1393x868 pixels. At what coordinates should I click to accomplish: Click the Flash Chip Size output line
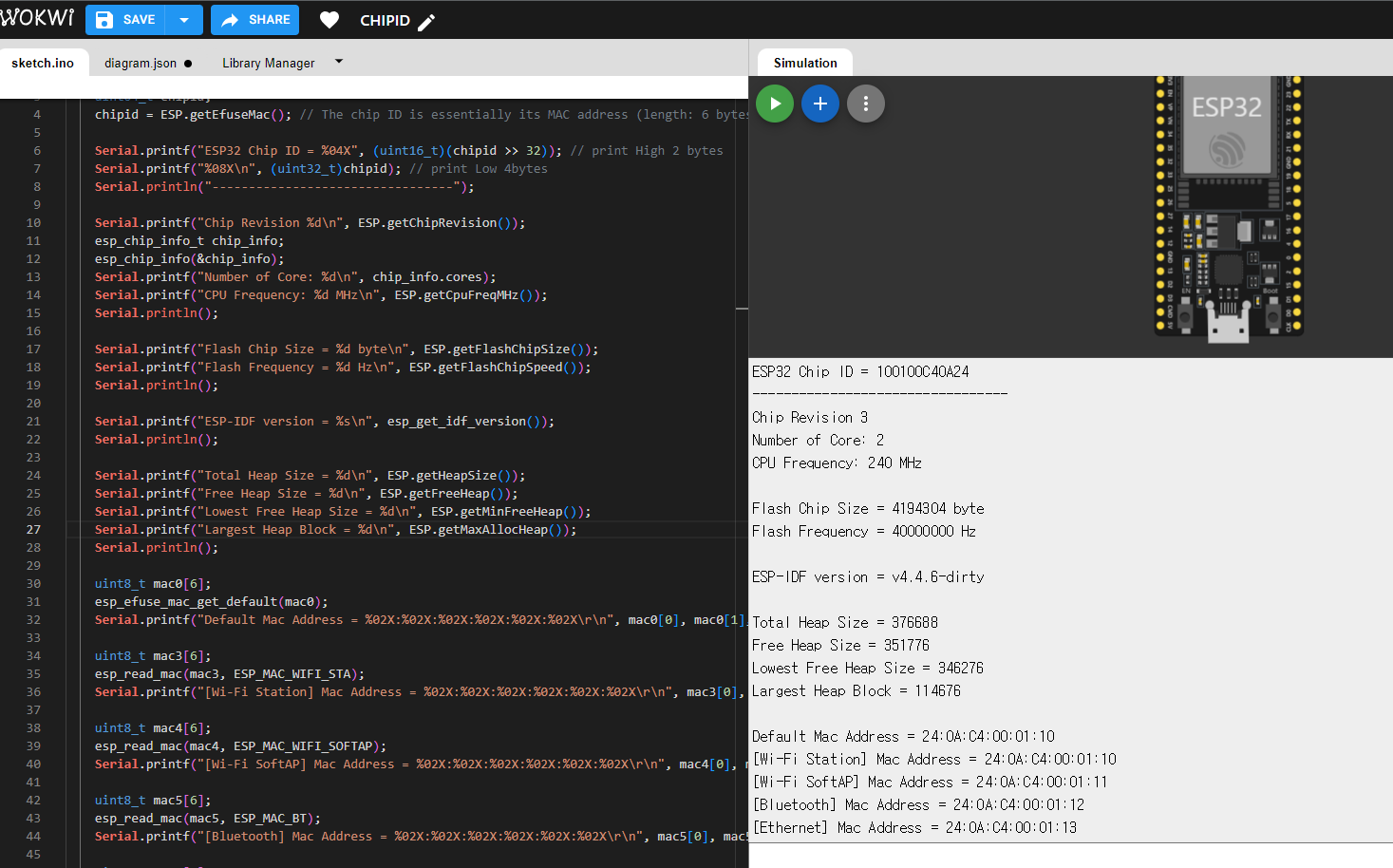tap(868, 508)
